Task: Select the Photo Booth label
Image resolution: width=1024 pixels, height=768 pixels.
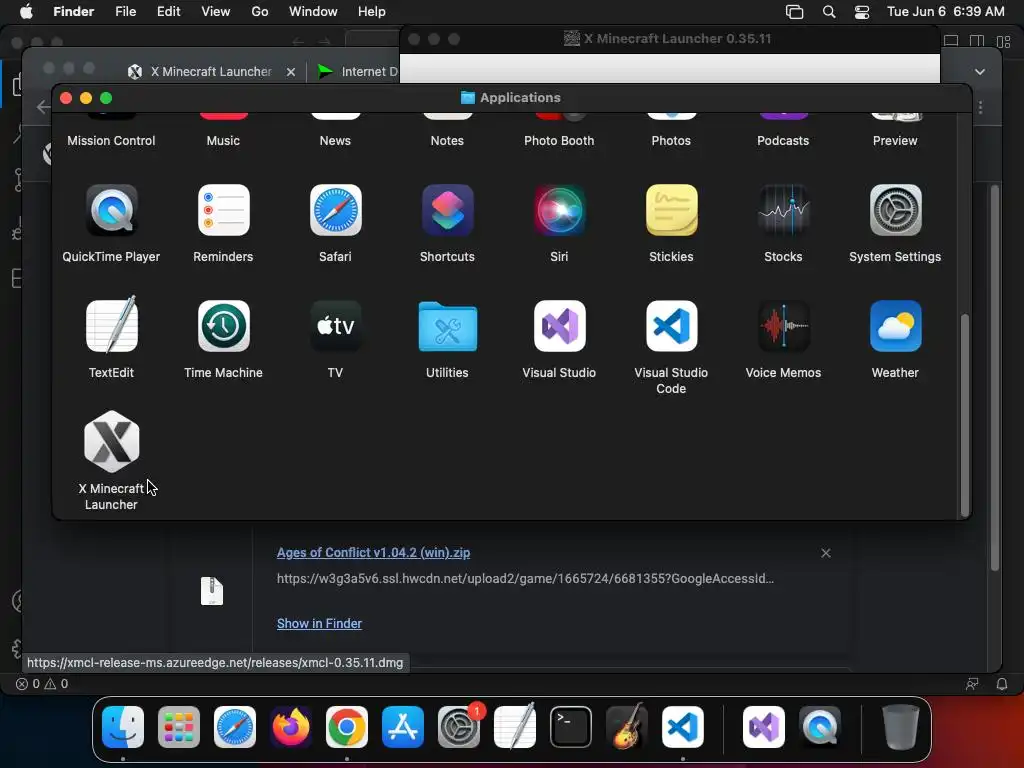Action: [559, 140]
